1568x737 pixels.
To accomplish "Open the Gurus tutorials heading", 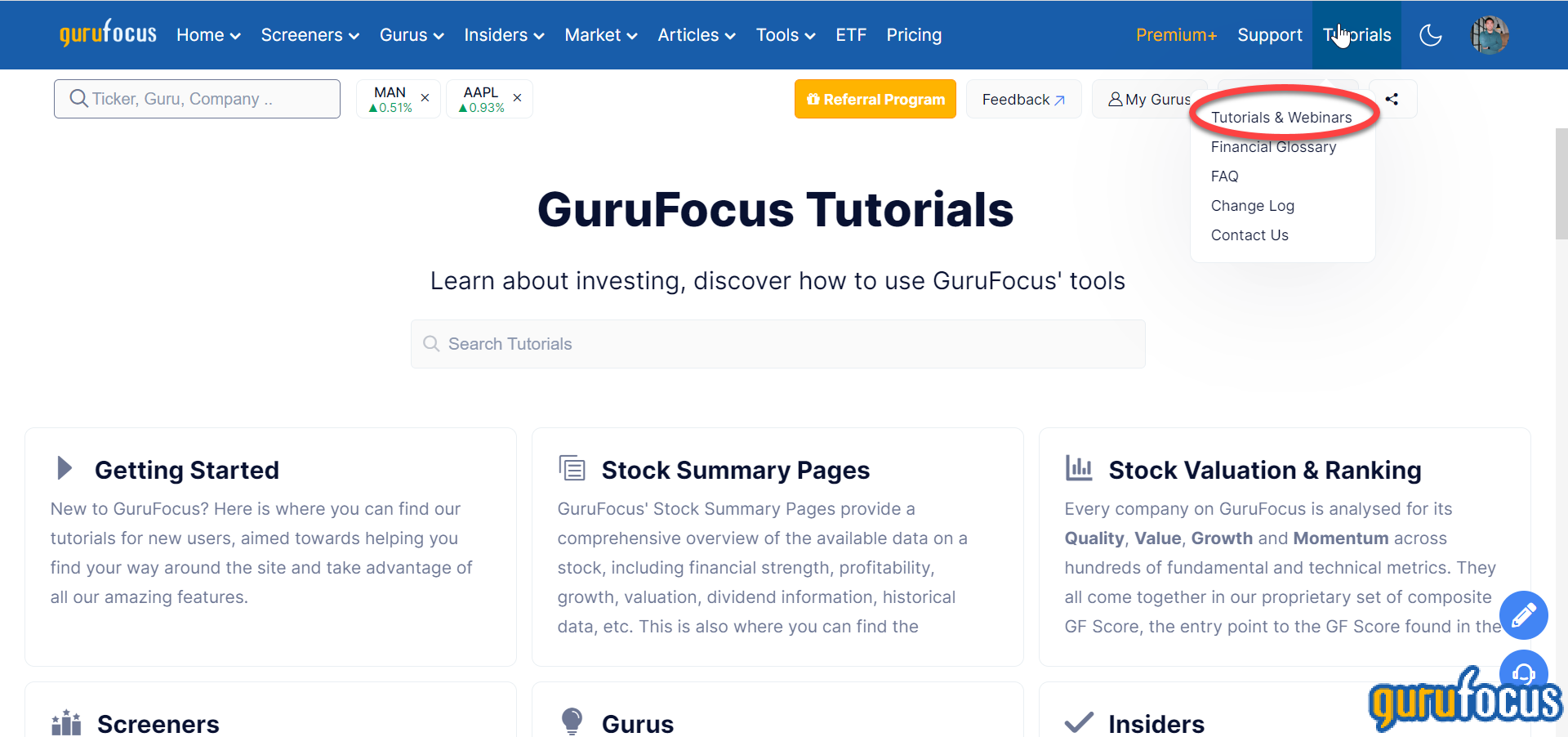I will [638, 724].
